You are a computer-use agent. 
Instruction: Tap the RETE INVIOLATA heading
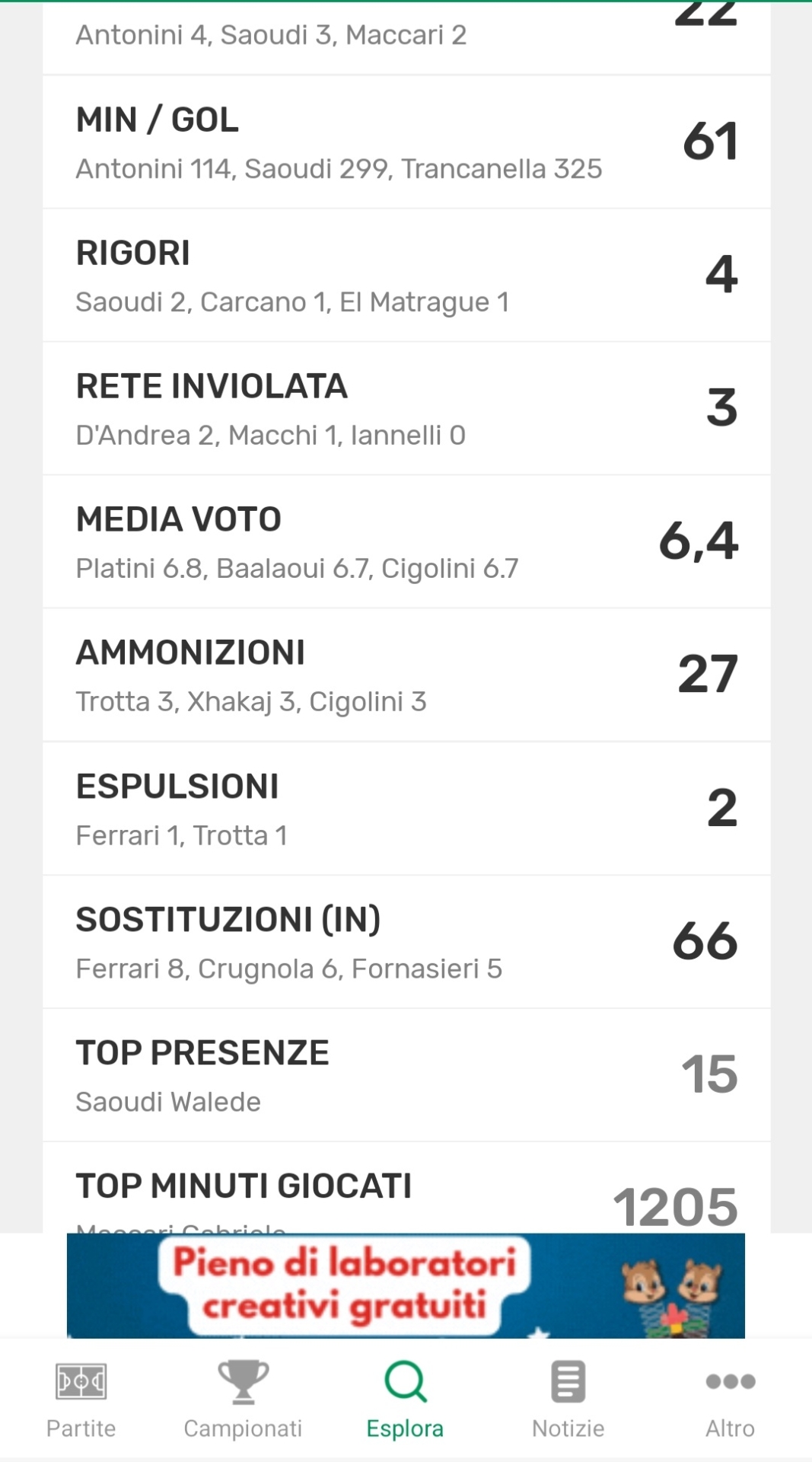[x=212, y=386]
